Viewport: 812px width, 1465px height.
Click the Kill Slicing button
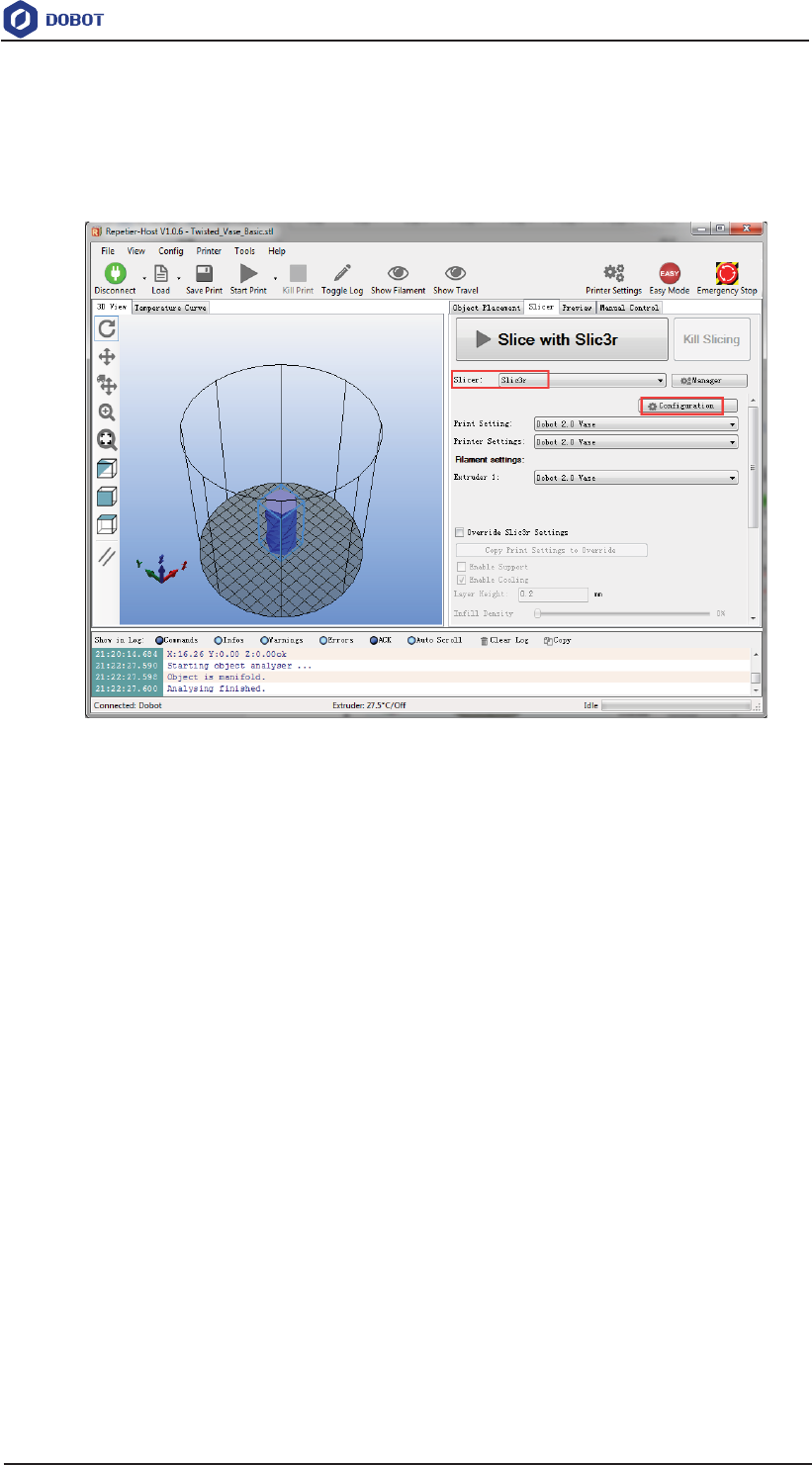711,339
